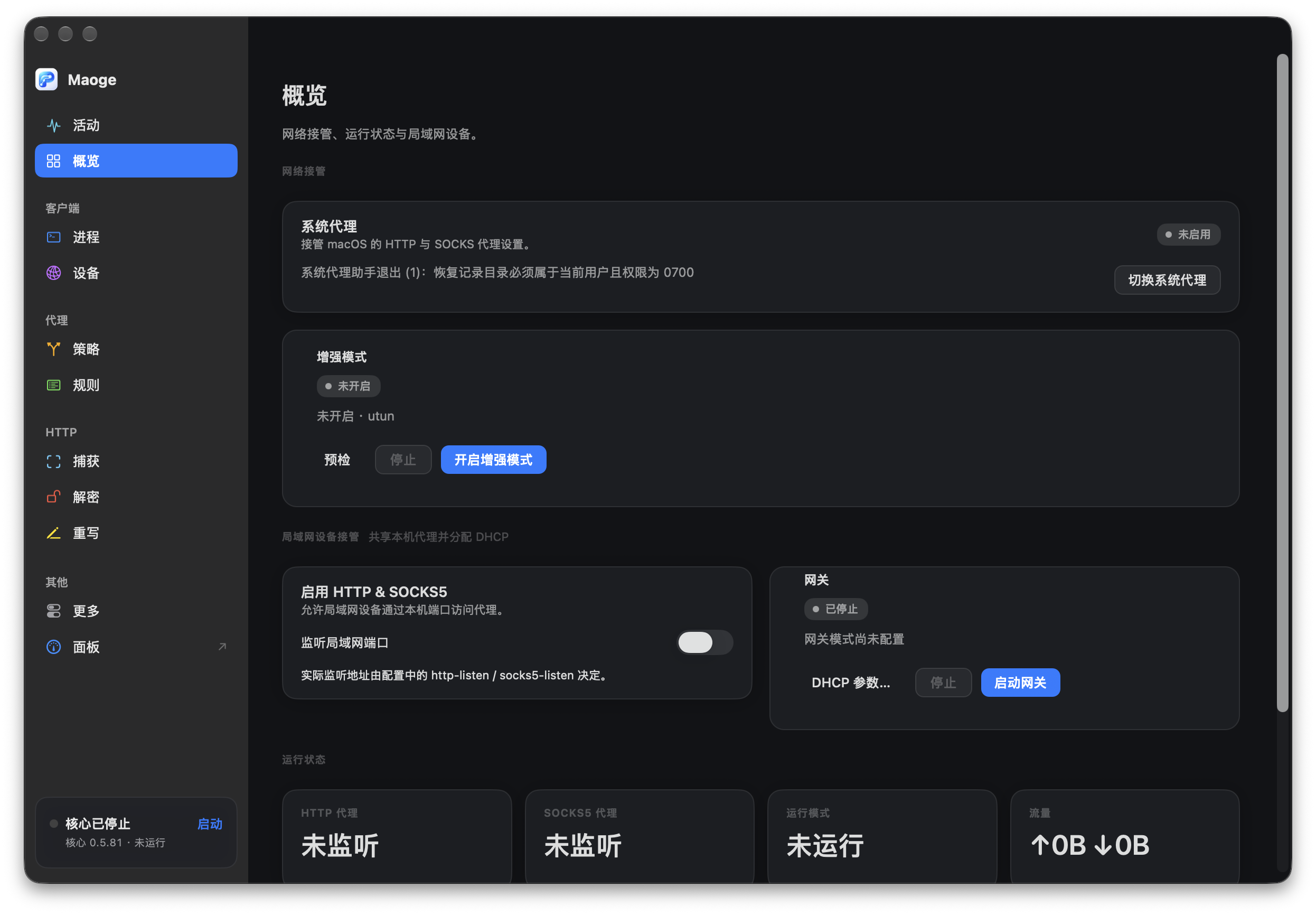Go to the 规则 sidebar item

[x=136, y=385]
